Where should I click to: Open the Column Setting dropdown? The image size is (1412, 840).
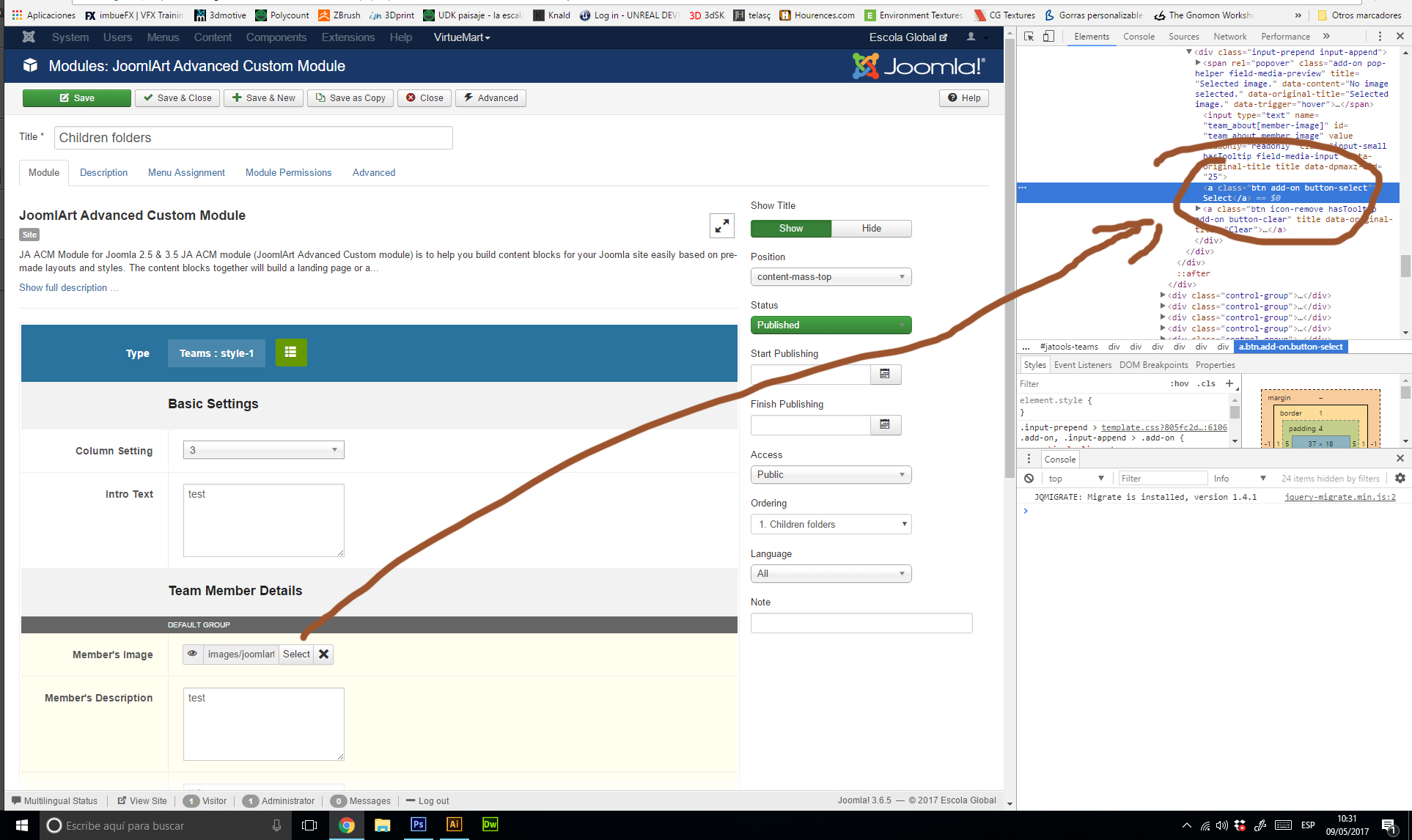point(263,450)
